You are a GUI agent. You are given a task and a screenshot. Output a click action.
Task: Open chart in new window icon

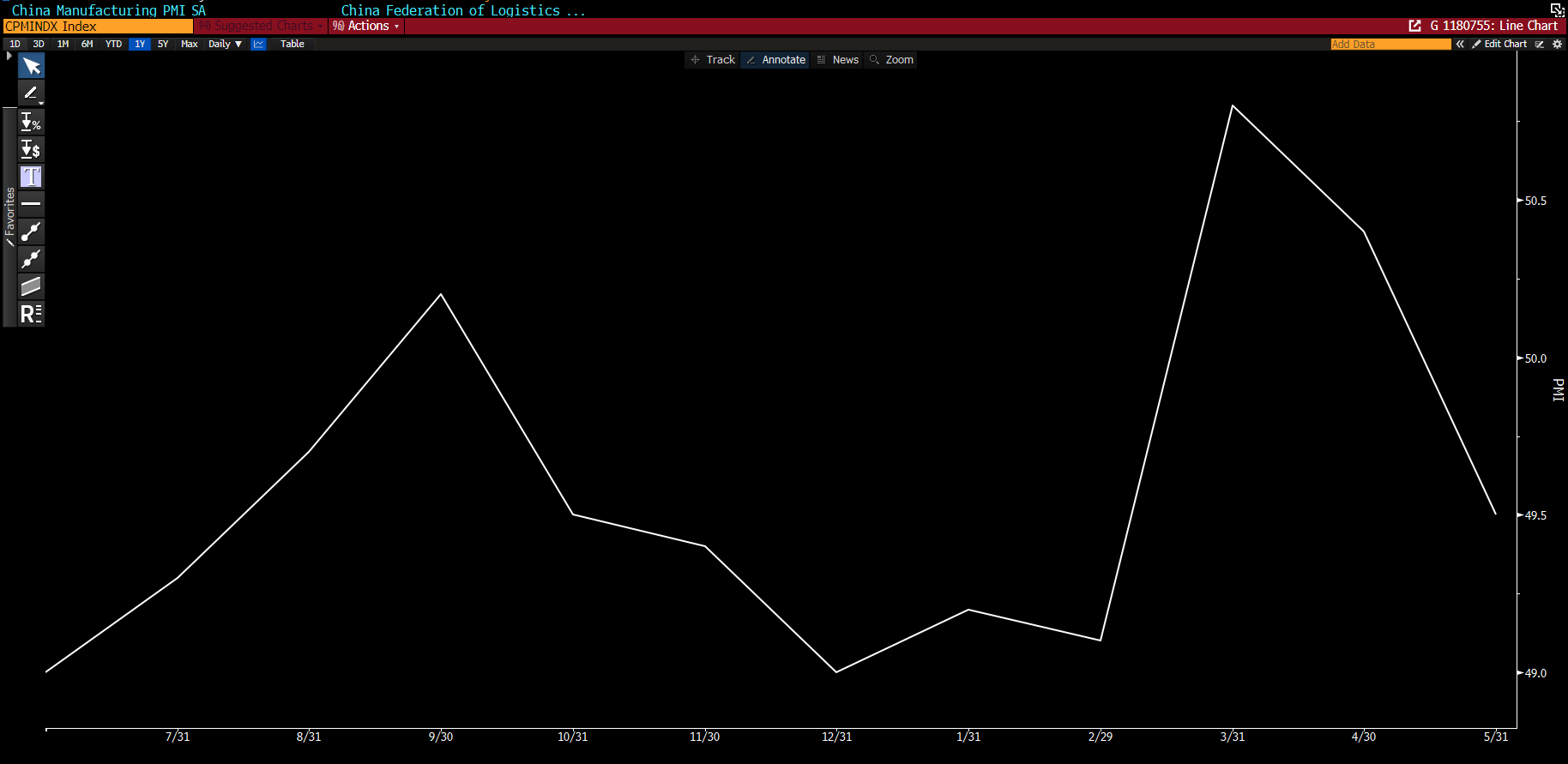tap(1414, 26)
